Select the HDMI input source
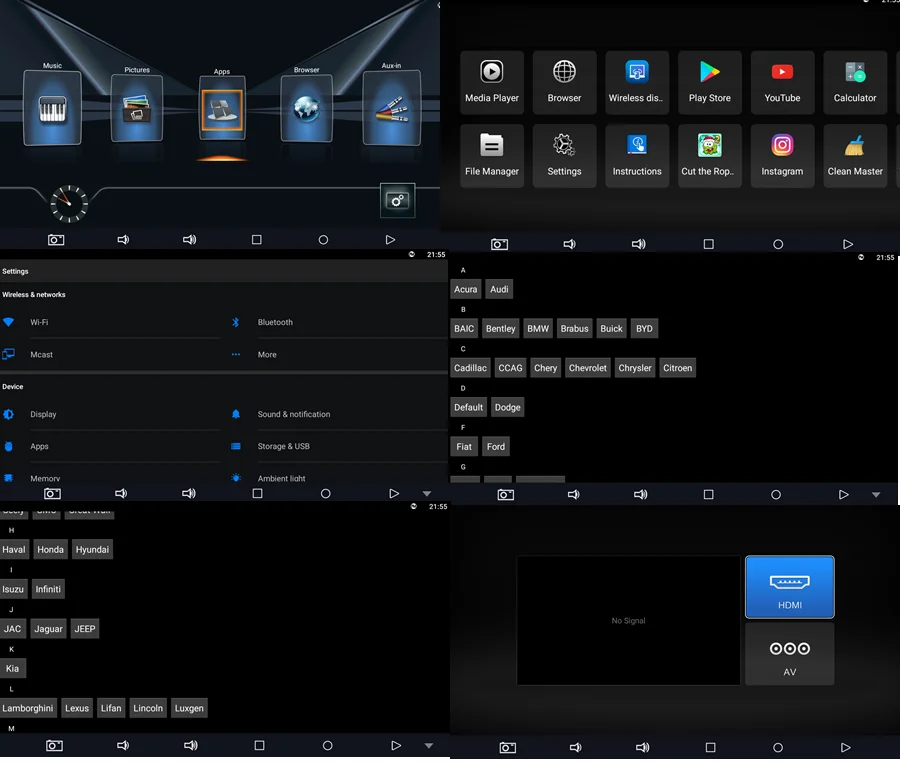The width and height of the screenshot is (900, 769). pyautogui.click(x=789, y=587)
